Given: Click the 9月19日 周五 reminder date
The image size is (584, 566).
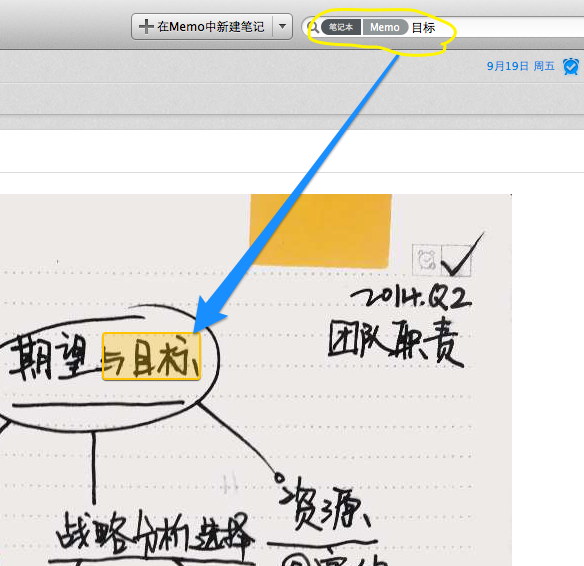Looking at the screenshot, I should [x=520, y=66].
